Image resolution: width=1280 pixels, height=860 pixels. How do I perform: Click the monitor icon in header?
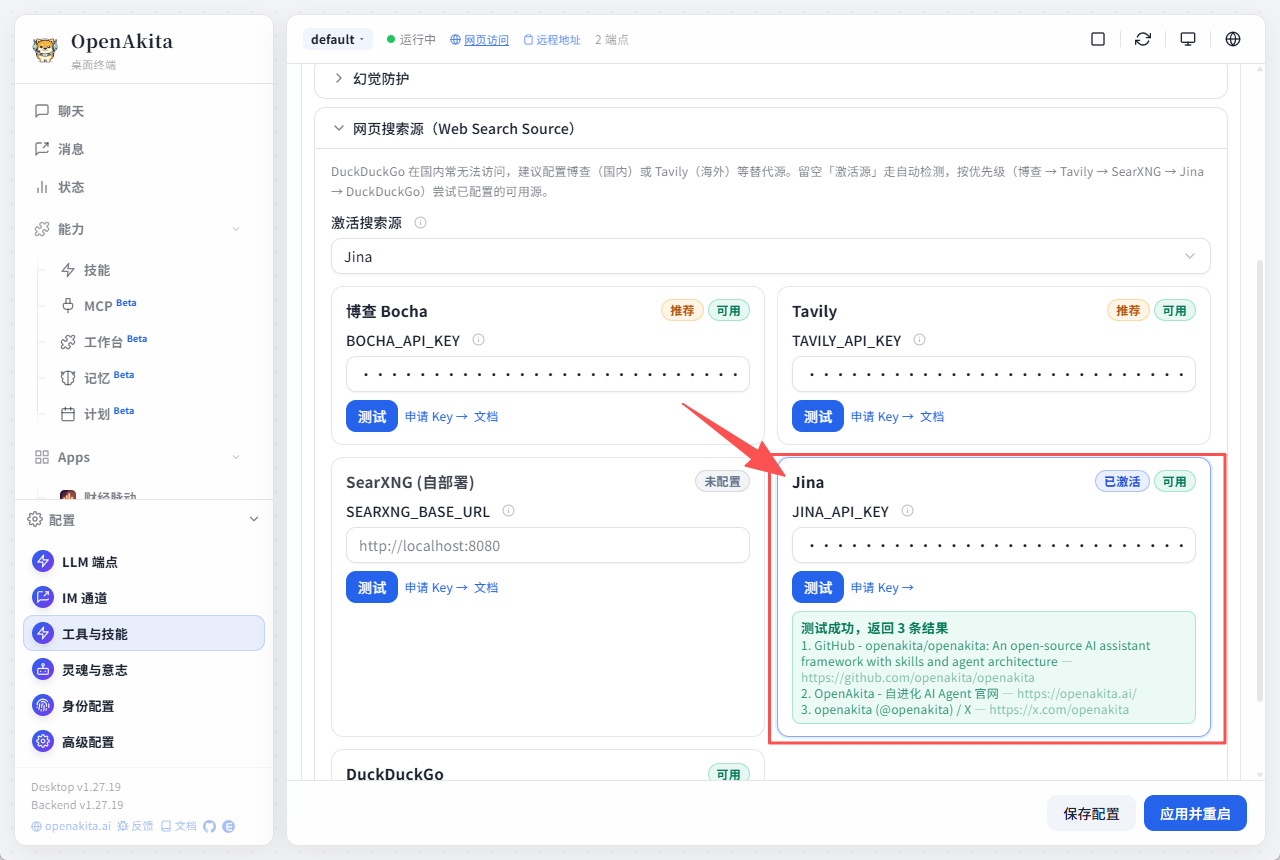[x=1188, y=39]
